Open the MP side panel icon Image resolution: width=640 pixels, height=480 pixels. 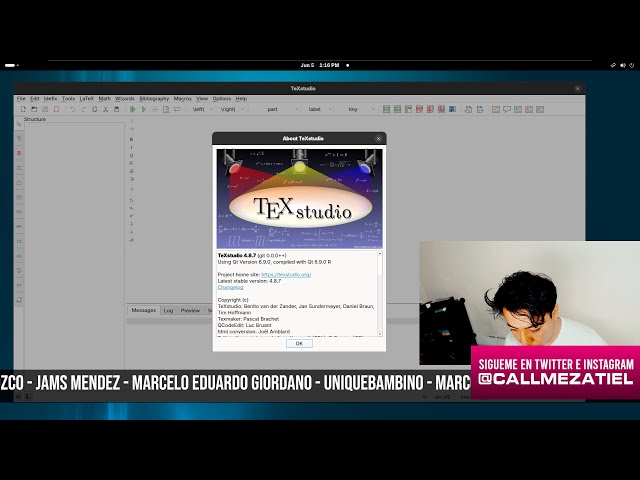[x=19, y=227]
